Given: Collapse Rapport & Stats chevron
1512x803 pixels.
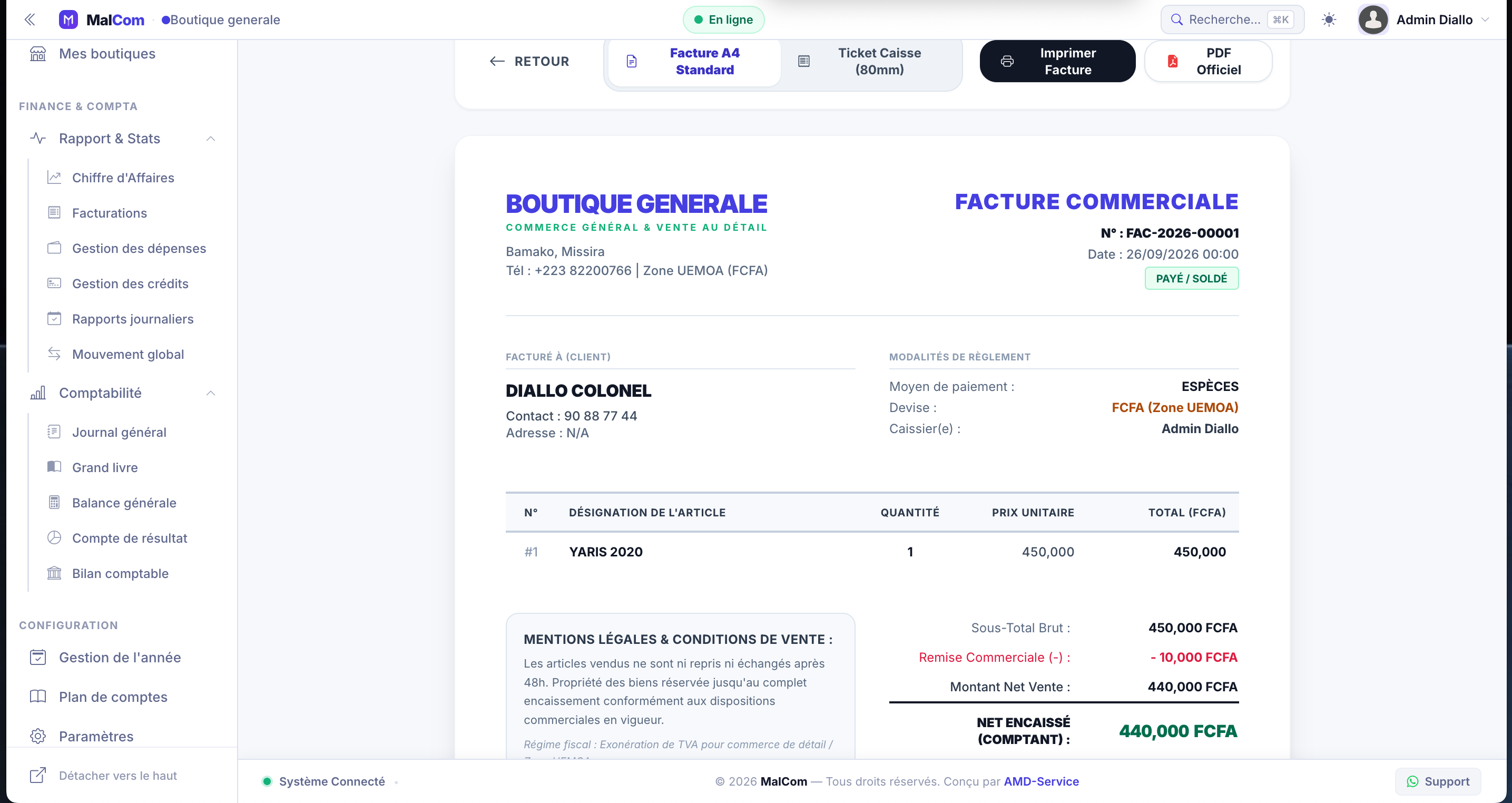Looking at the screenshot, I should [211, 139].
